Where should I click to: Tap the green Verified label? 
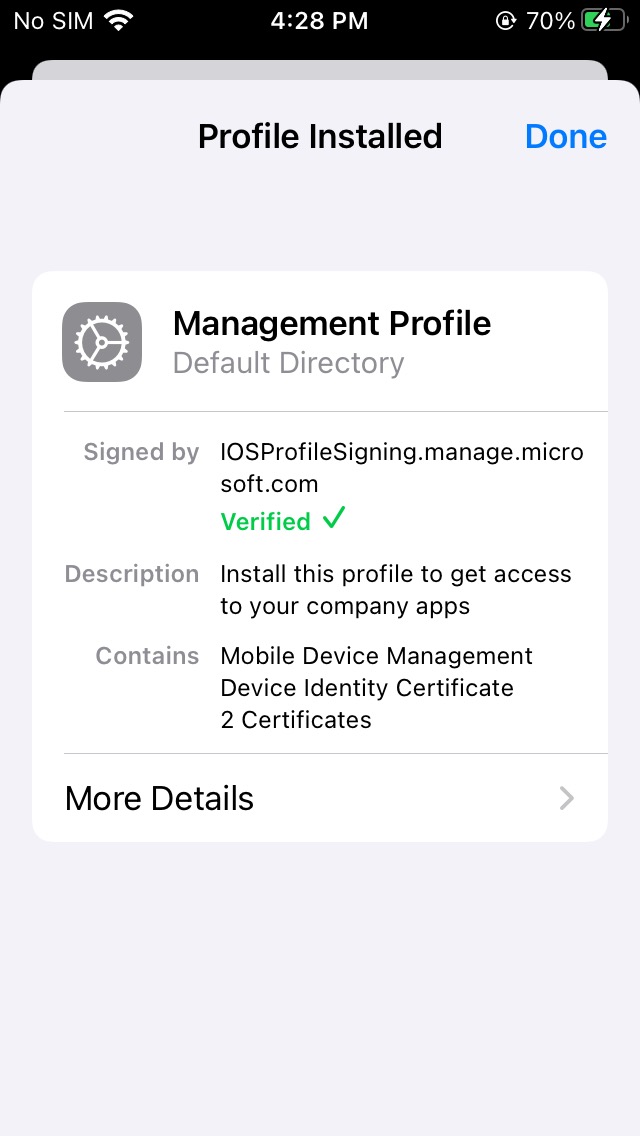pyautogui.click(x=265, y=522)
